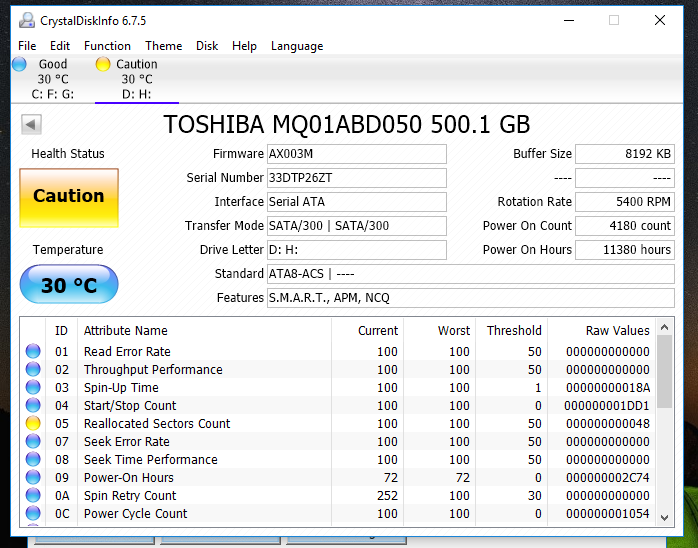Screen dimensions: 698x548
Task: Click the Drive Letter field D: H:
Action: [357, 250]
